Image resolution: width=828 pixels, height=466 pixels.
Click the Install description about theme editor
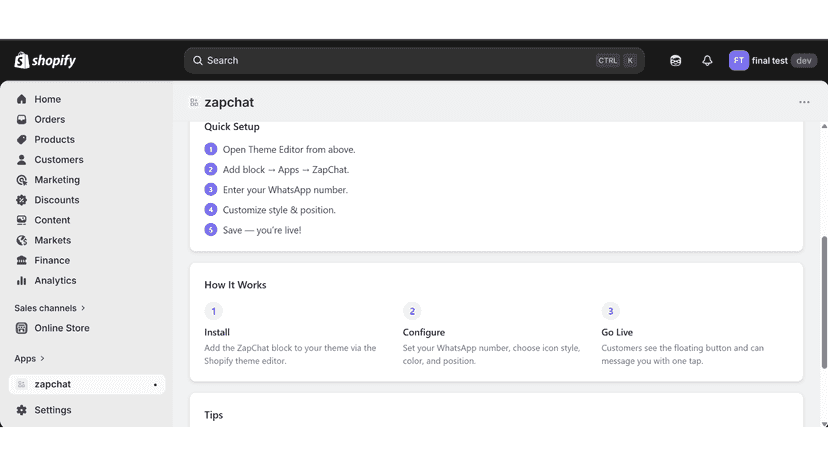coord(290,355)
